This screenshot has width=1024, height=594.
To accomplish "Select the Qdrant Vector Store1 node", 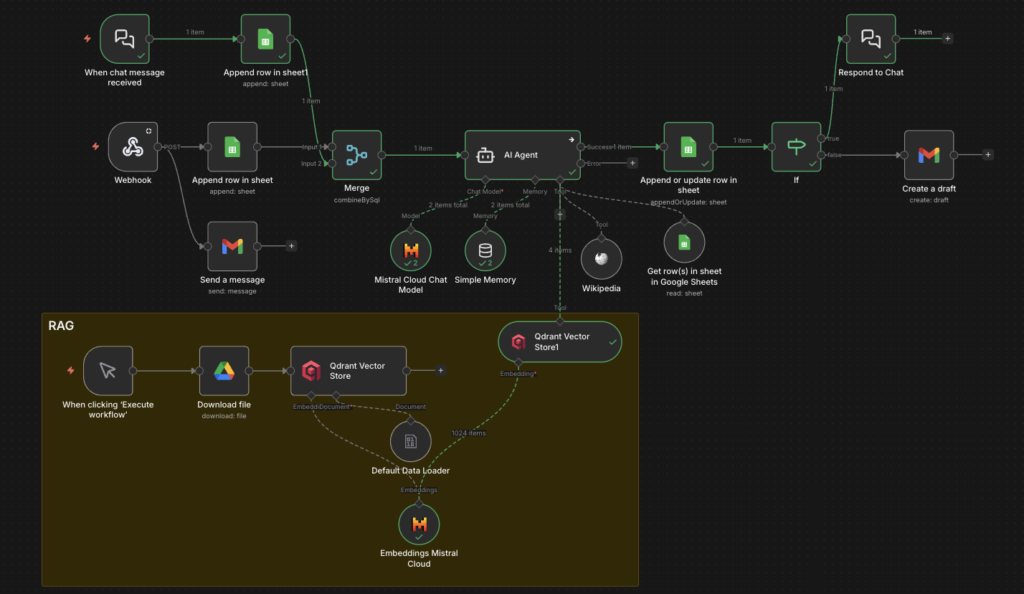I will coord(560,342).
